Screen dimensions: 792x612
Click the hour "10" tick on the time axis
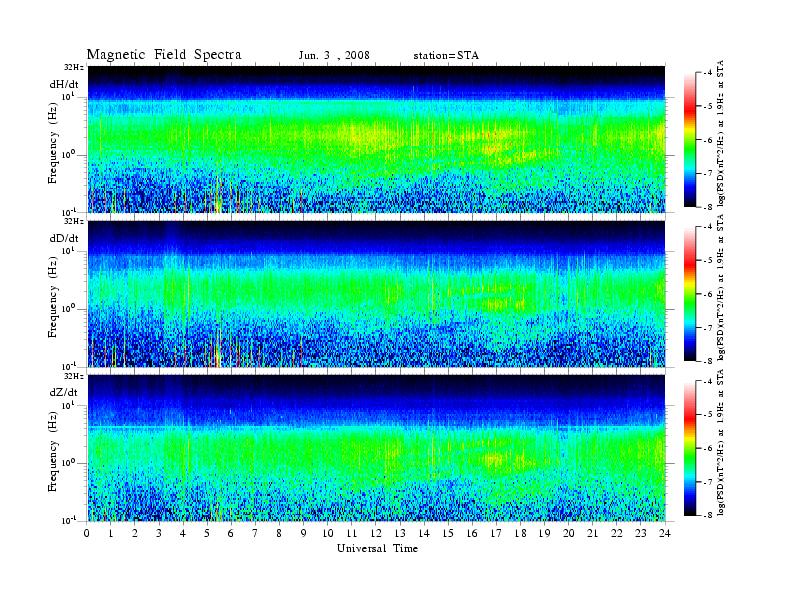[x=328, y=533]
